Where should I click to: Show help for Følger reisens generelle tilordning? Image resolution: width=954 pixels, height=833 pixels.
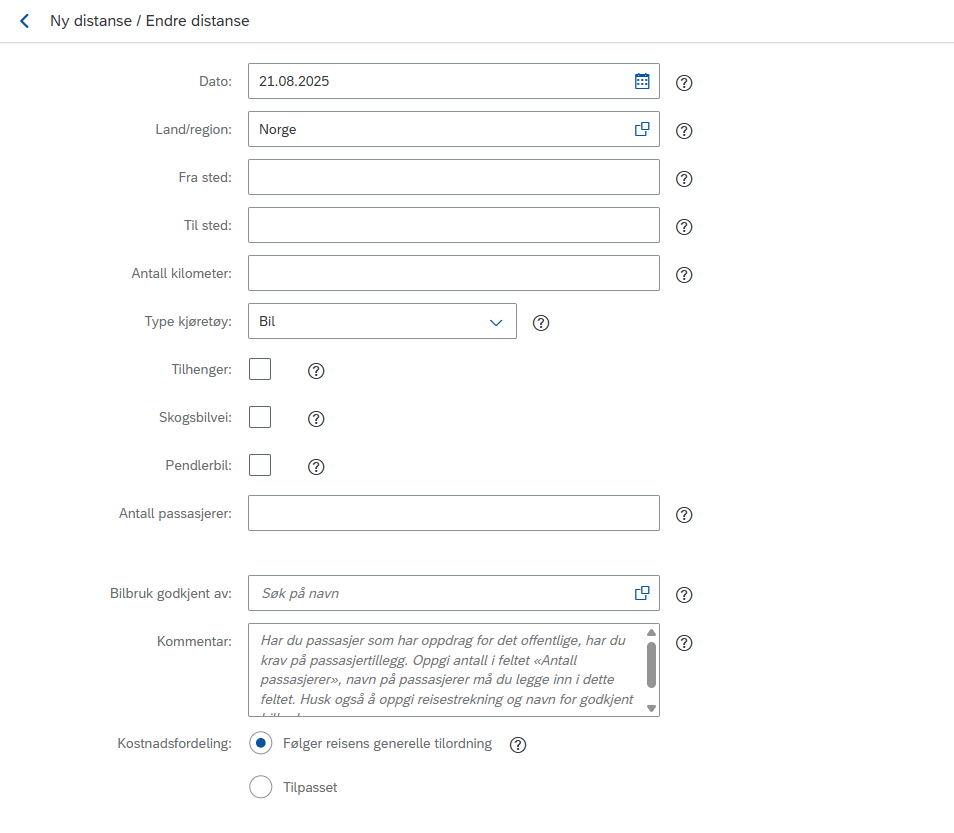[518, 745]
